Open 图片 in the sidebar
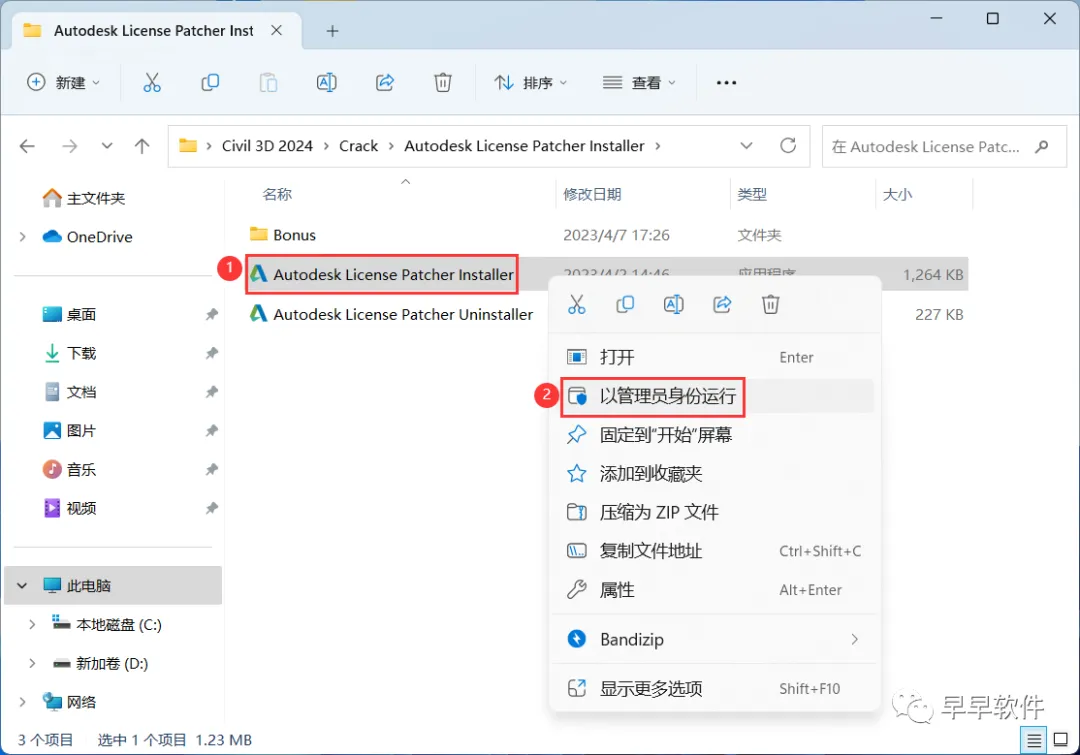1080x755 pixels. 81,431
